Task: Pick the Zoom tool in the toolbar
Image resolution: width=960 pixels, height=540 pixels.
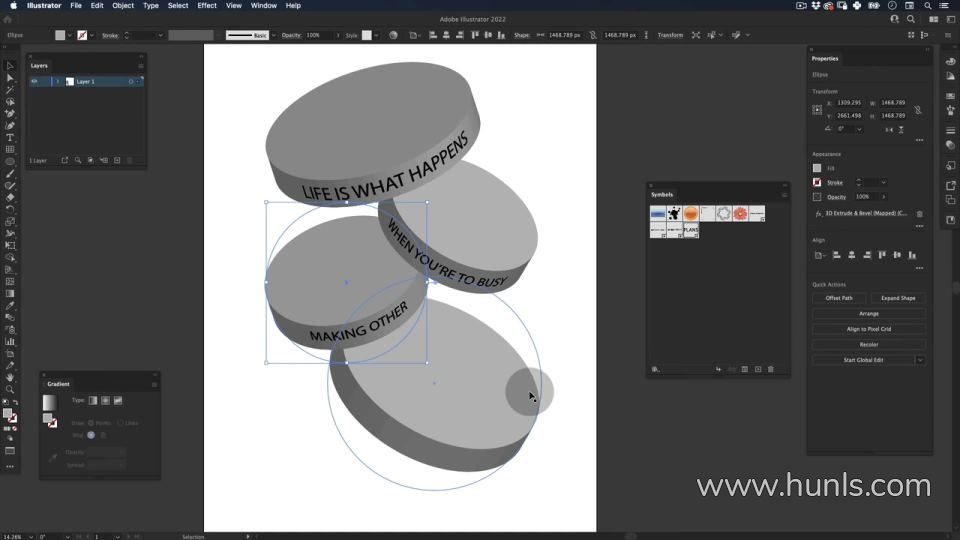Action: click(x=10, y=390)
